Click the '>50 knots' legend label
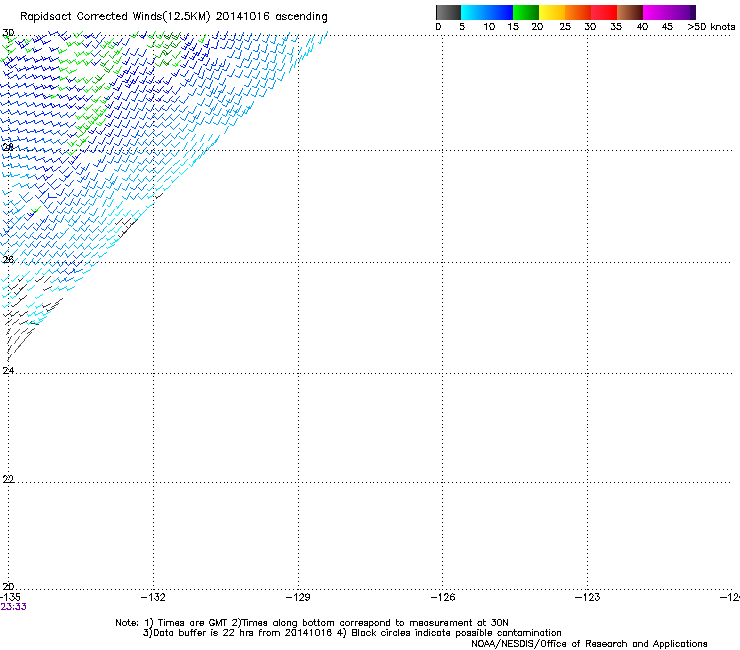This screenshot has width=740, height=650. pos(711,27)
